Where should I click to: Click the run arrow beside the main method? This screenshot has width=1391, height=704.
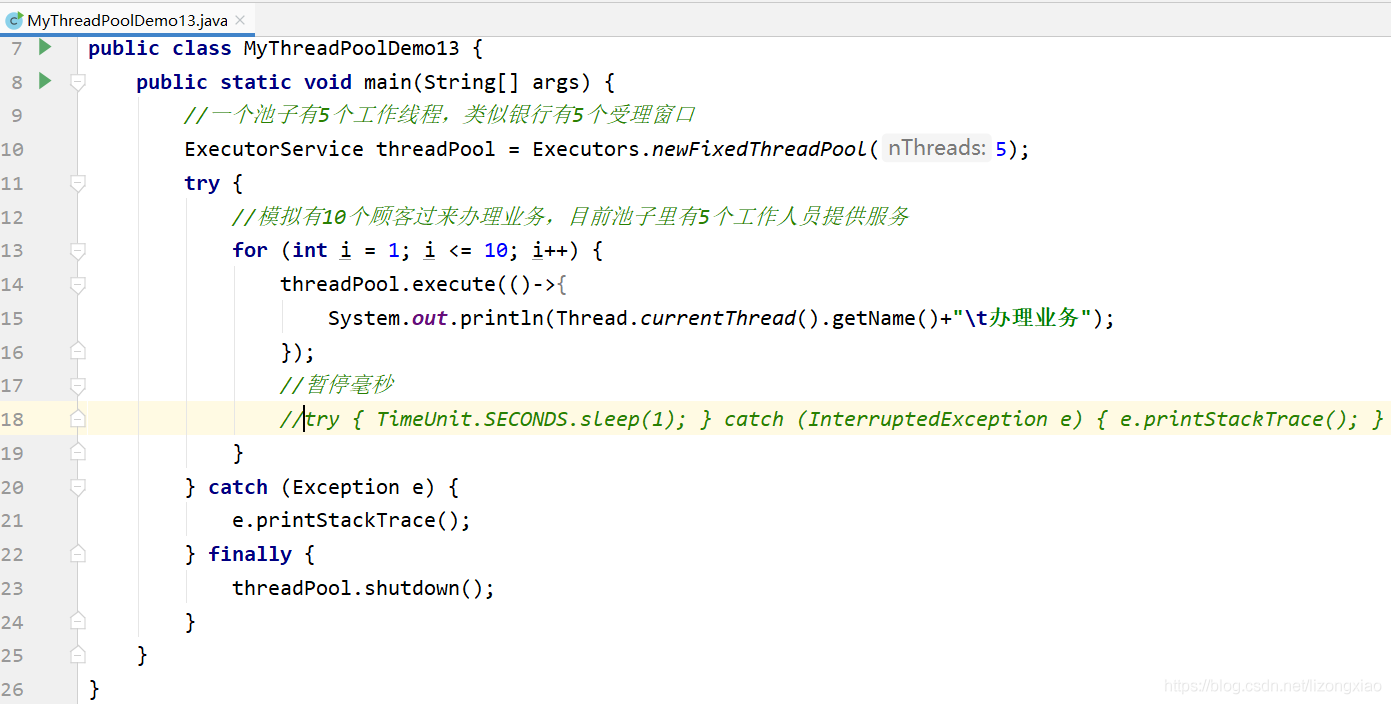coord(45,81)
